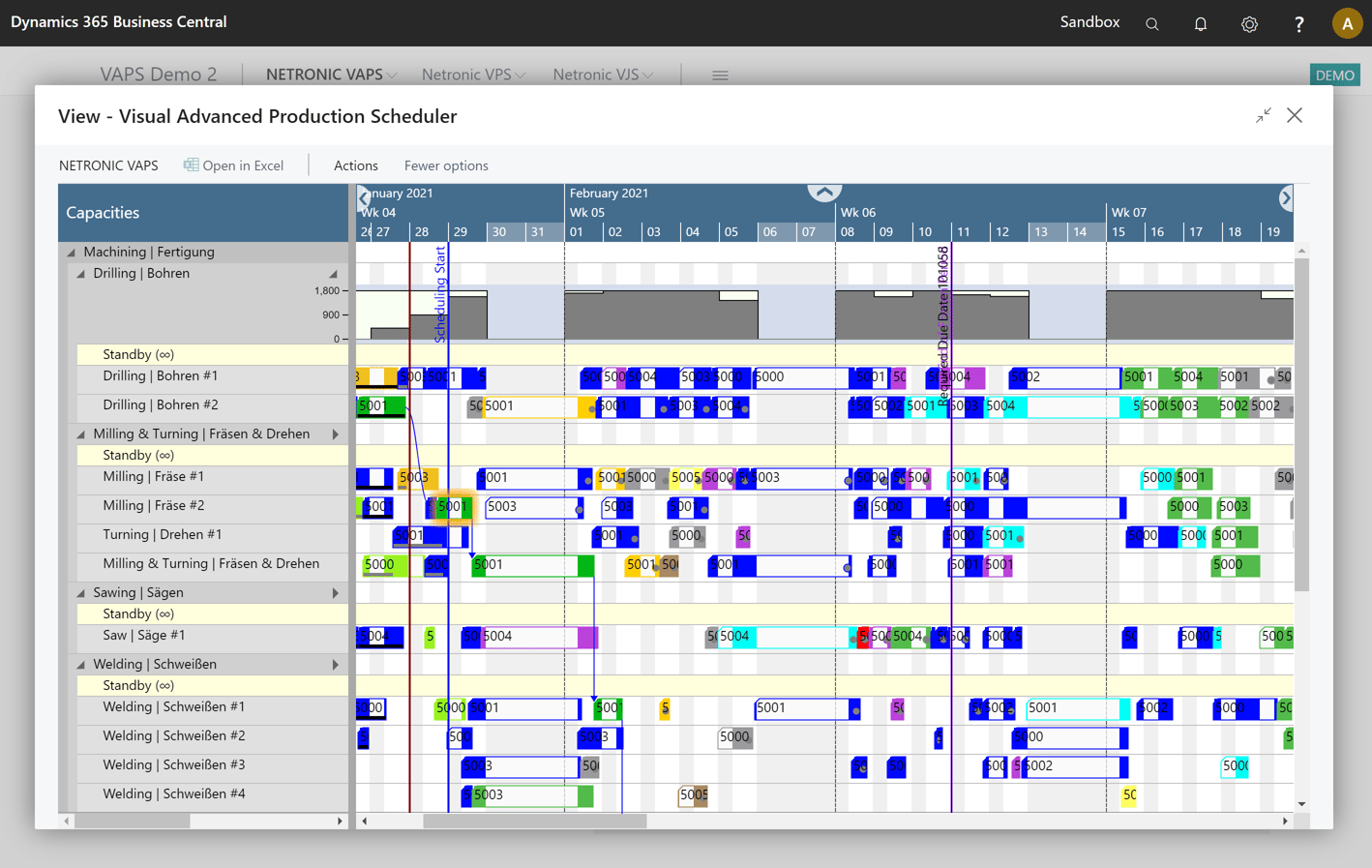This screenshot has height=868, width=1372.
Task: Collapse the capacity histogram with the up chevron
Action: coord(824,191)
